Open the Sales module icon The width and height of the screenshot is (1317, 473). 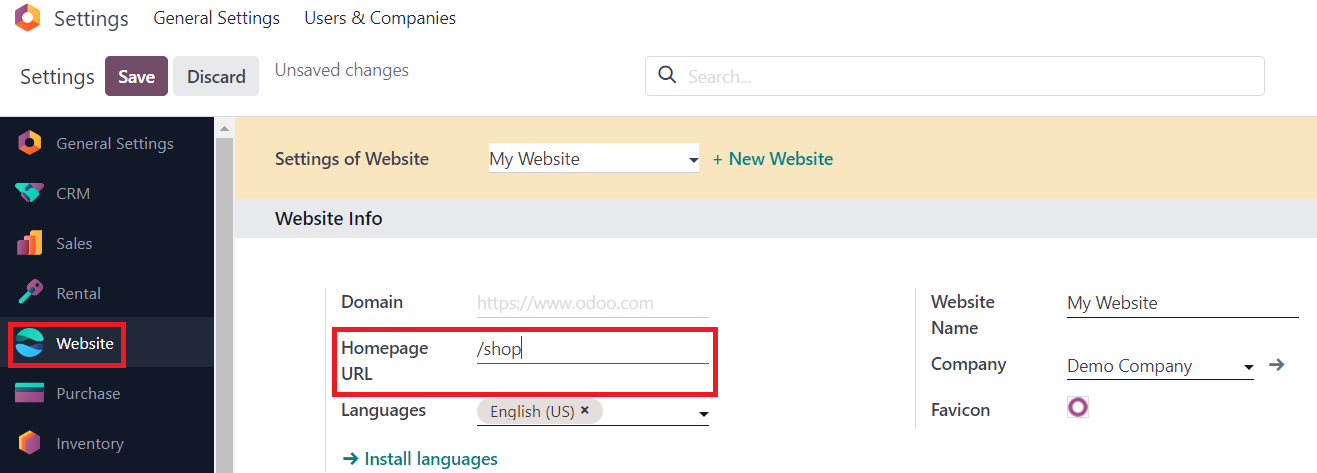[x=29, y=243]
